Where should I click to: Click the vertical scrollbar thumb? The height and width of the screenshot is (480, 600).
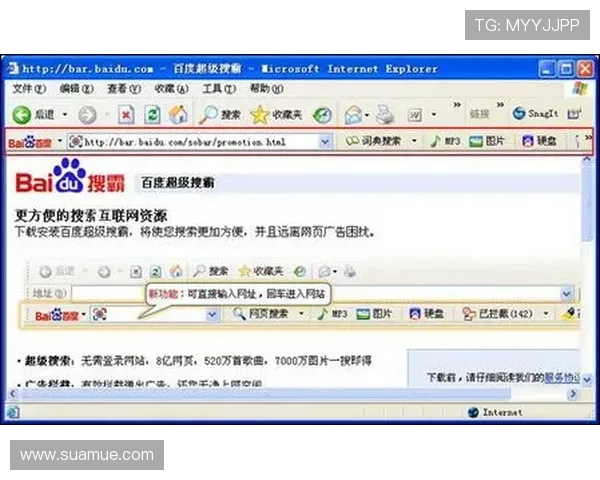coord(587,202)
